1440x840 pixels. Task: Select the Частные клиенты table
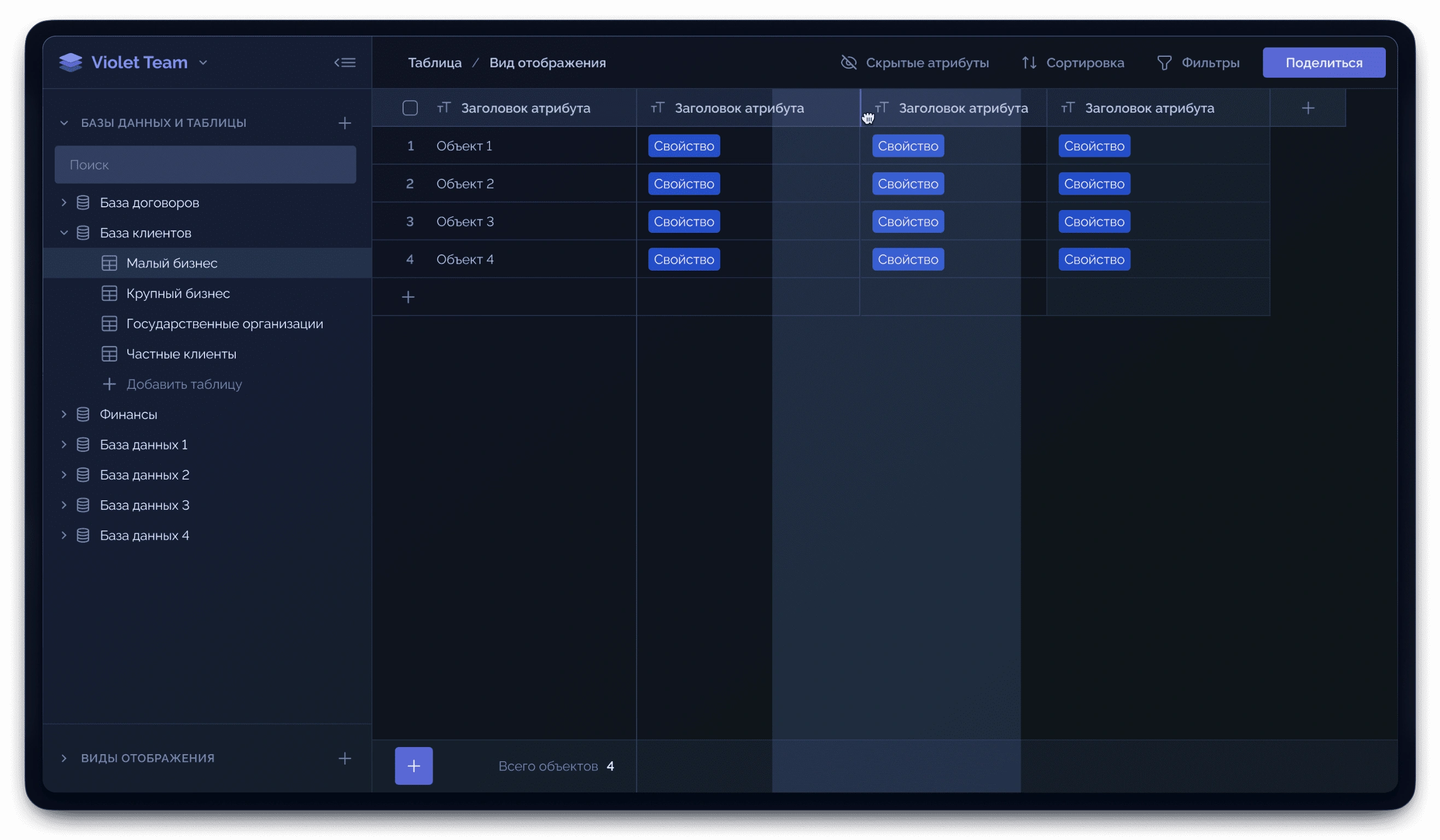click(x=180, y=354)
